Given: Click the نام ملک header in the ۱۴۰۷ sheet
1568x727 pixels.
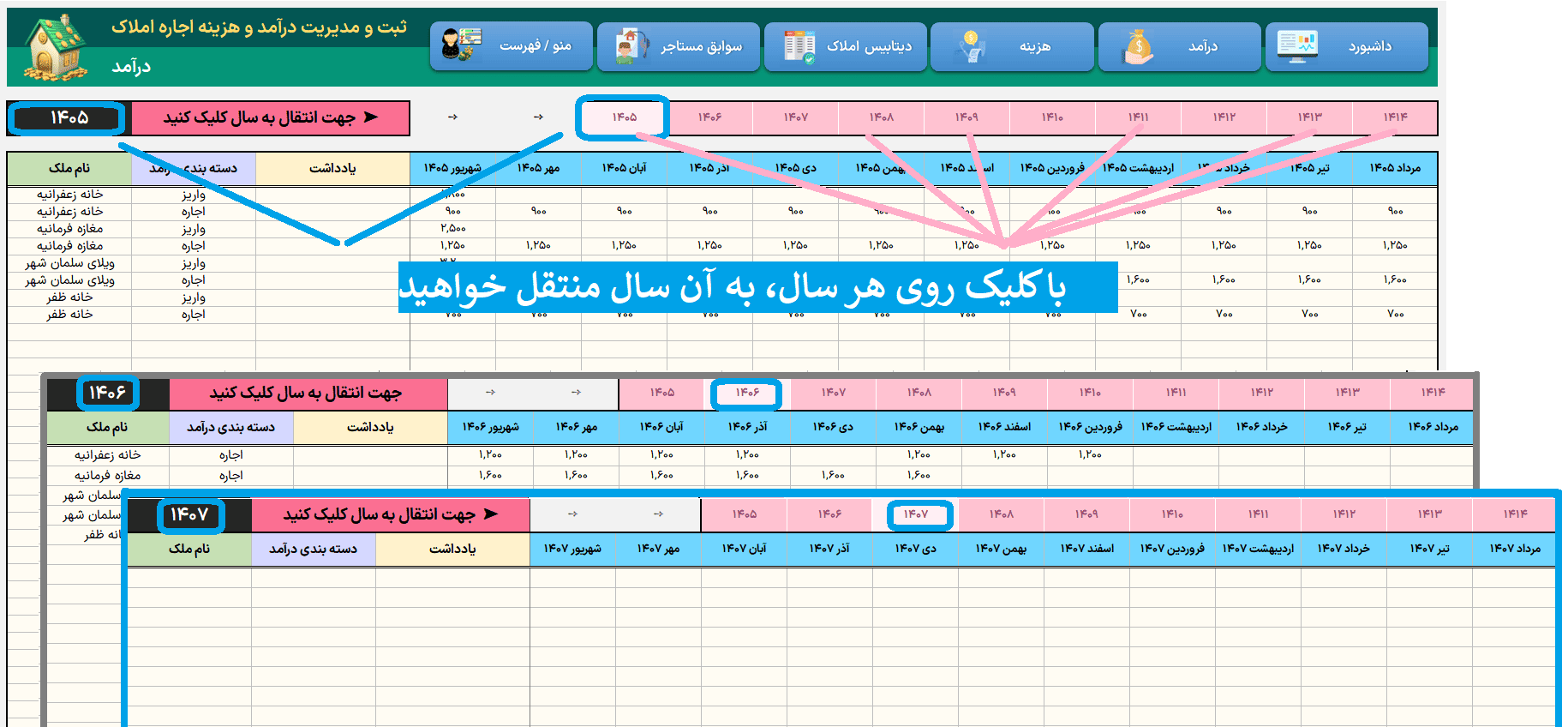Looking at the screenshot, I should pos(189,549).
